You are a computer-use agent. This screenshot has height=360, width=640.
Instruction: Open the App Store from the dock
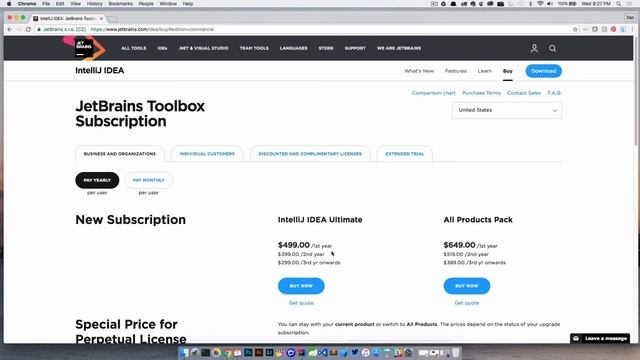[x=376, y=352]
